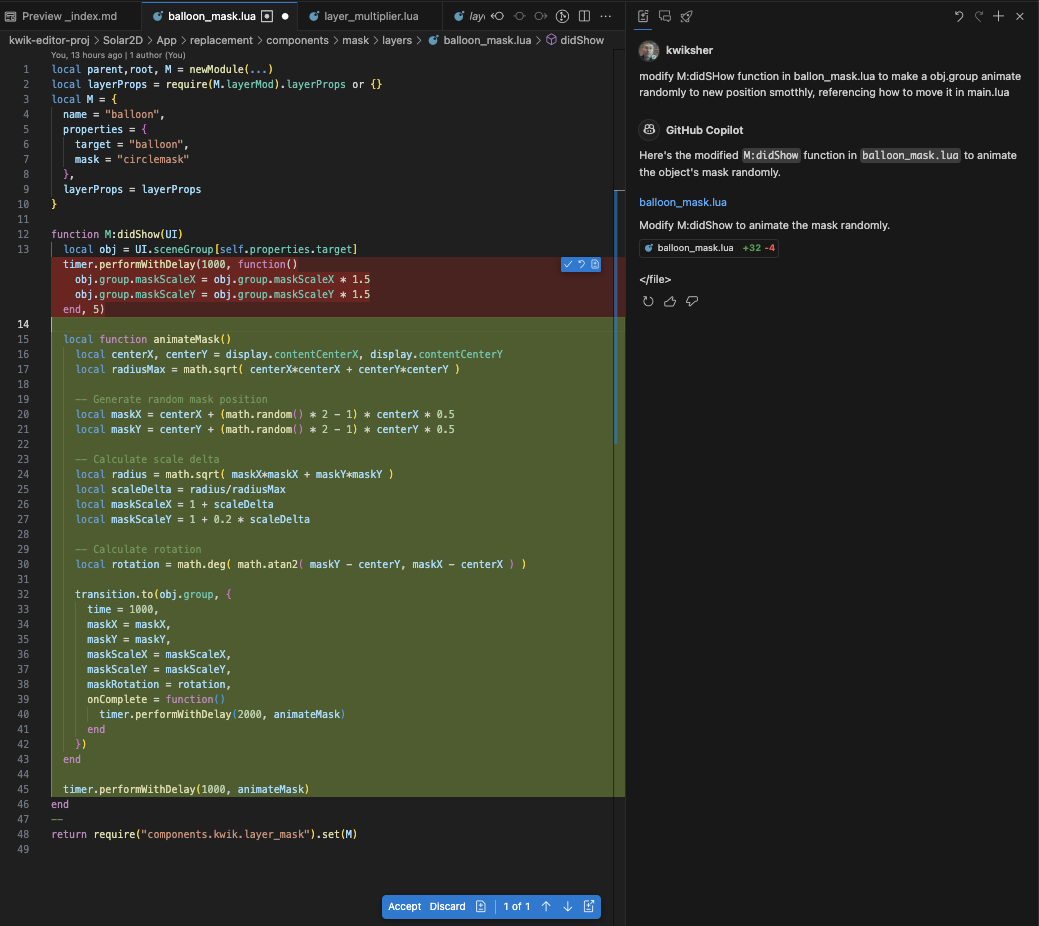Go to next commit revision in toolbar
1039x926 pixels.
pyautogui.click(x=541, y=16)
